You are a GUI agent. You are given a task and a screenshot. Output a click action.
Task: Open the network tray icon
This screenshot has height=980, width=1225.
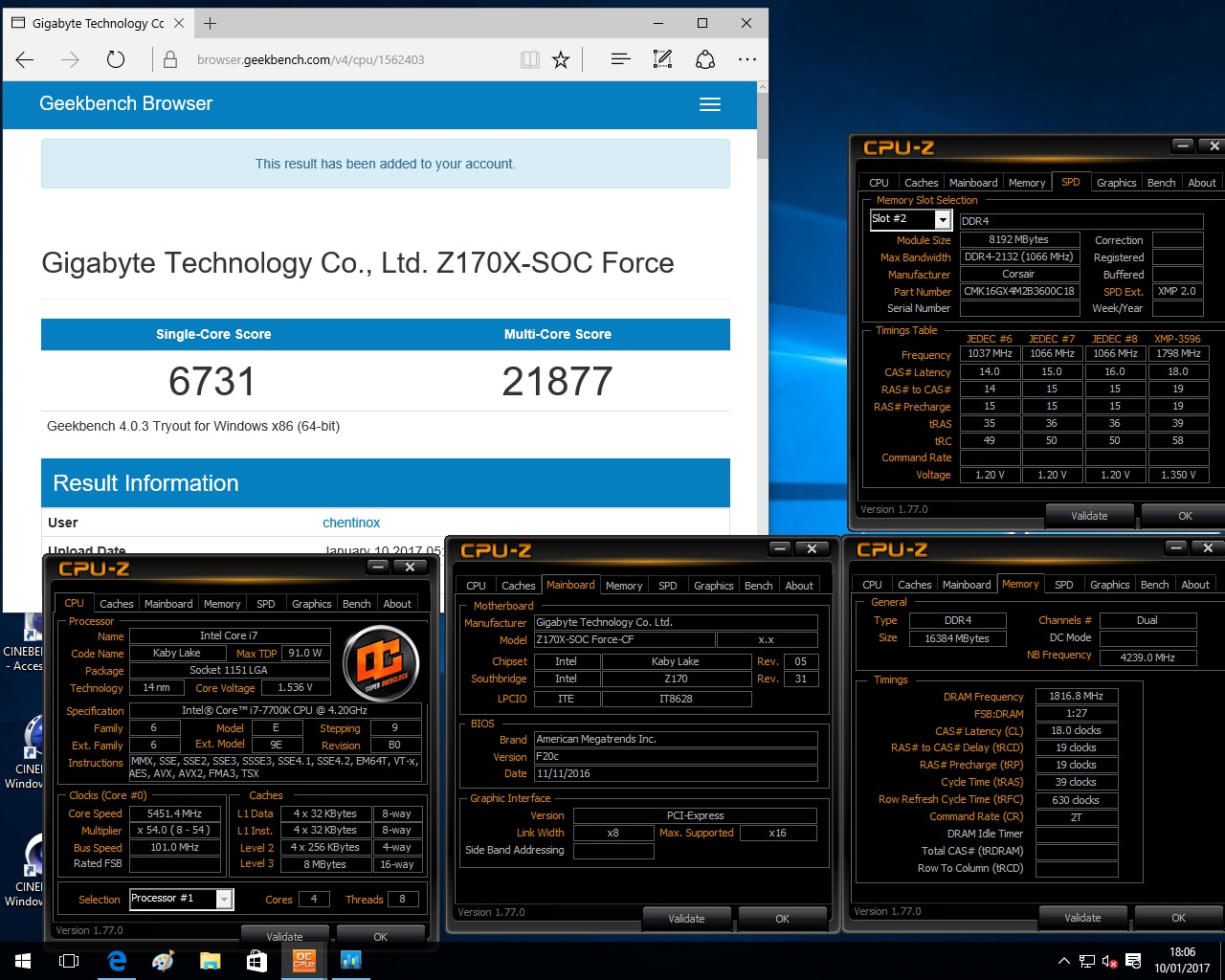point(1087,961)
